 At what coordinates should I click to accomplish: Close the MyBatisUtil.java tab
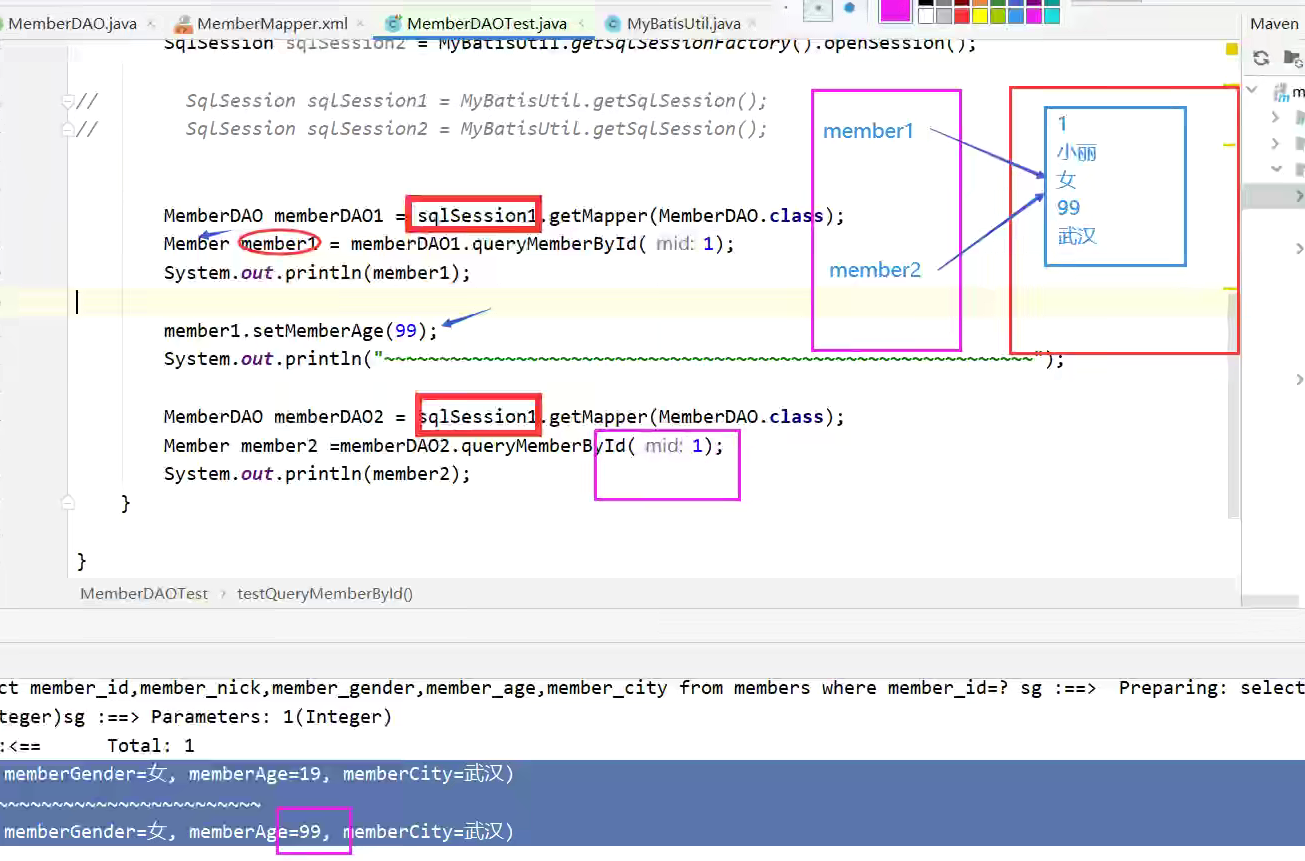(x=754, y=23)
